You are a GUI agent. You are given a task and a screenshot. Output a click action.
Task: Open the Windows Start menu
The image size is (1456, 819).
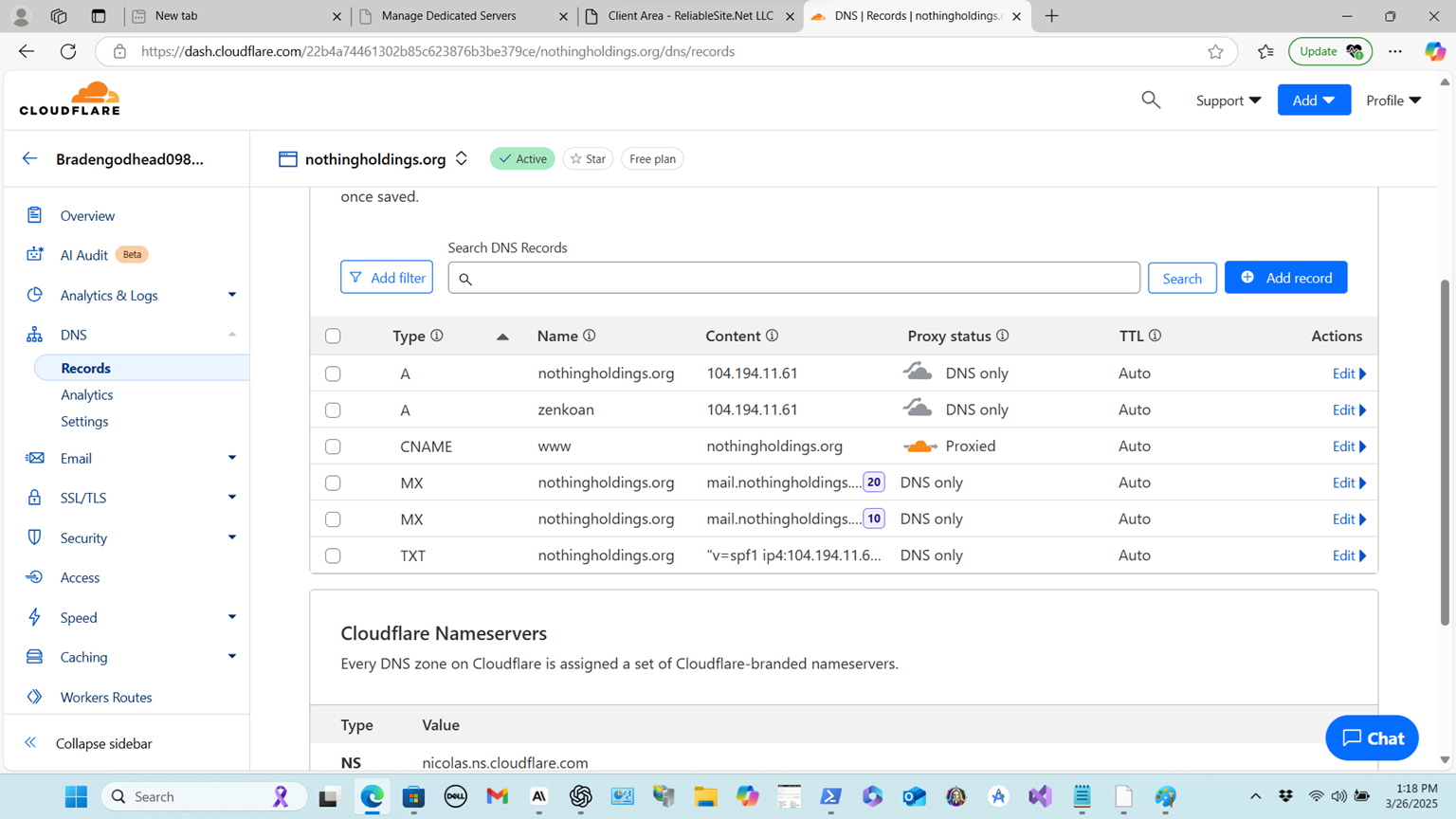click(x=76, y=796)
